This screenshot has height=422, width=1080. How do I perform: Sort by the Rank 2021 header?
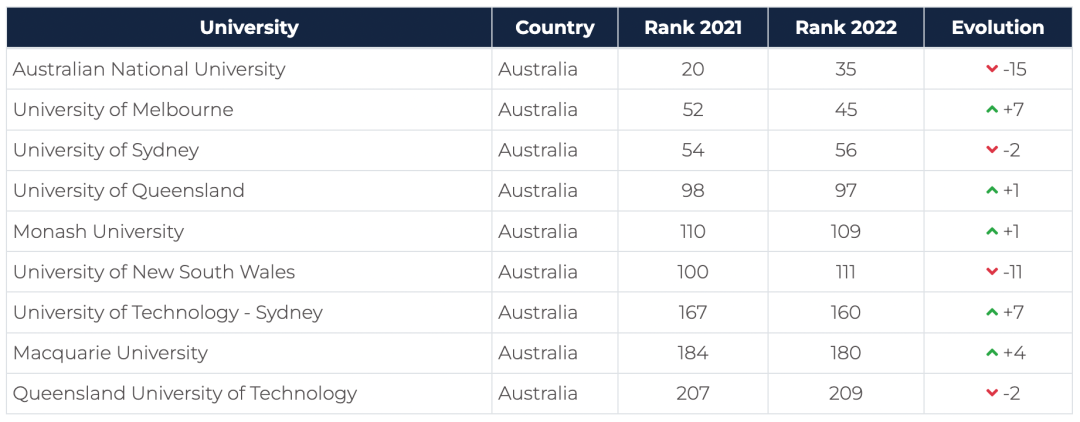(693, 27)
